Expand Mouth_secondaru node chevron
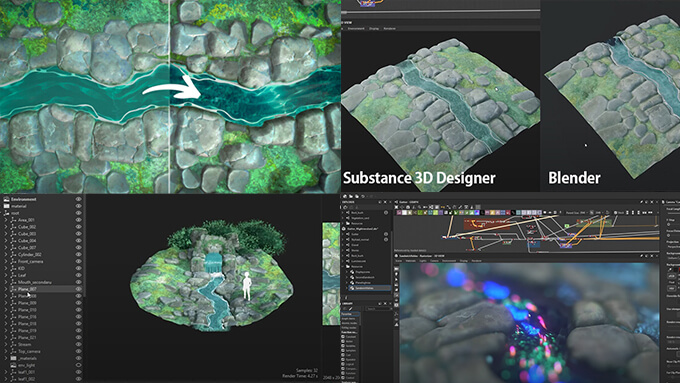Screen dimensions: 680x383 (6, 282)
